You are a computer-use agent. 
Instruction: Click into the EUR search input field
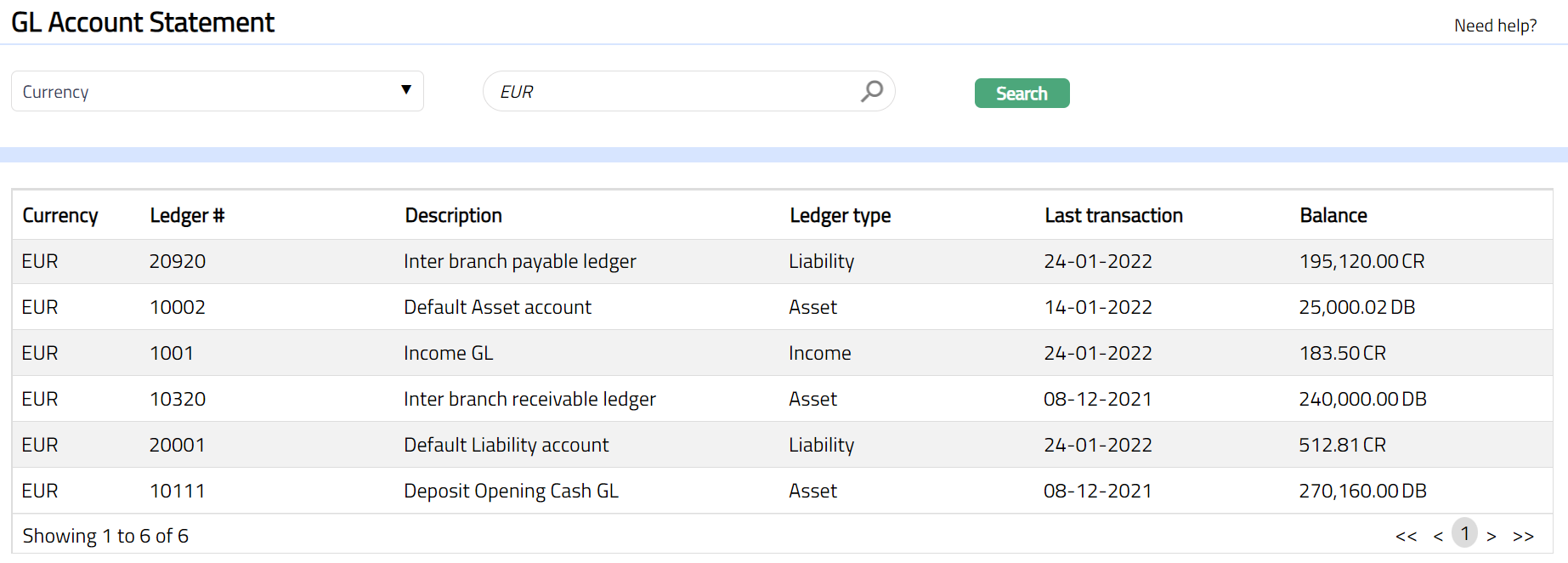[x=671, y=91]
